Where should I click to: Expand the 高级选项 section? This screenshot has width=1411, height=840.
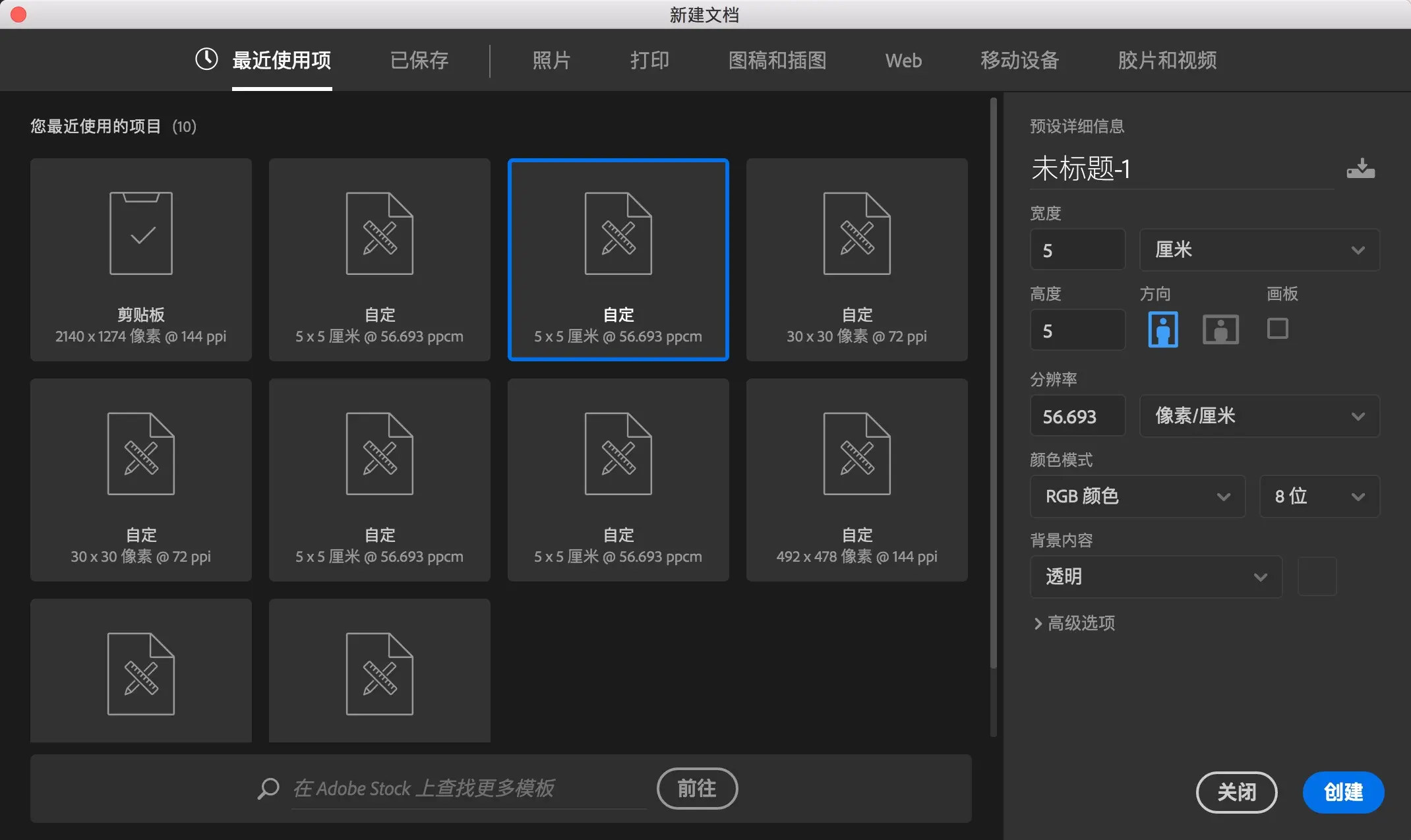[x=1079, y=623]
